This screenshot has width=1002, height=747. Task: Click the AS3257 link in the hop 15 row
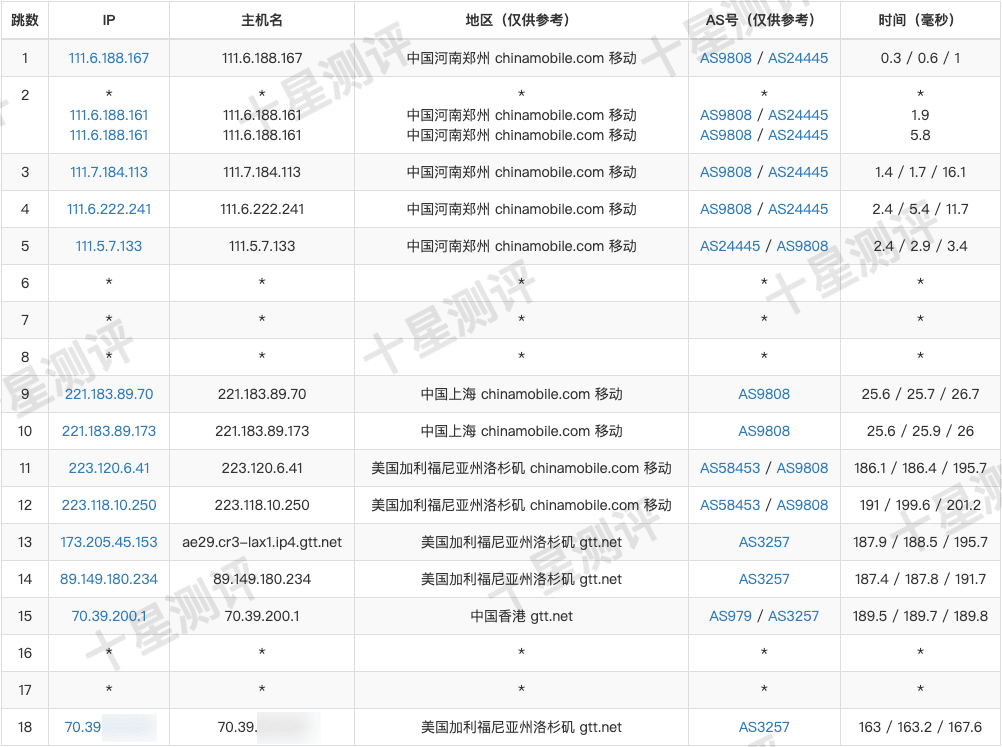point(794,617)
